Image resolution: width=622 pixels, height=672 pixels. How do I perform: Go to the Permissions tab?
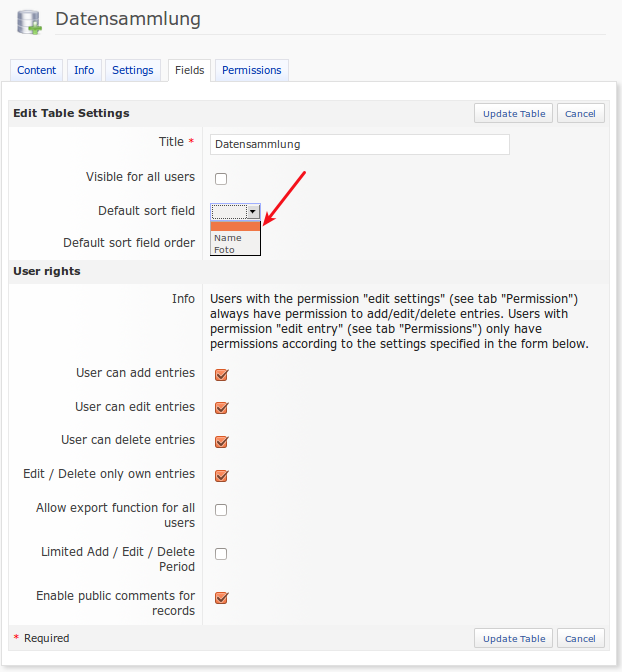[252, 70]
